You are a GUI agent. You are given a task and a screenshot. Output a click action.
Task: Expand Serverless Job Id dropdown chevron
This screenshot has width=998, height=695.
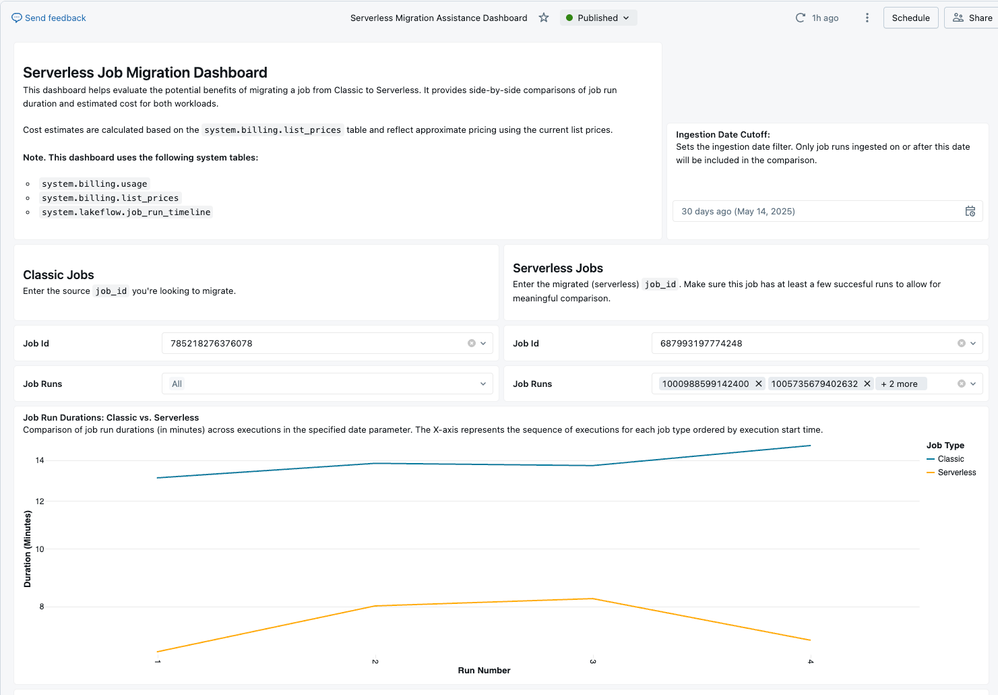pyautogui.click(x=973, y=343)
